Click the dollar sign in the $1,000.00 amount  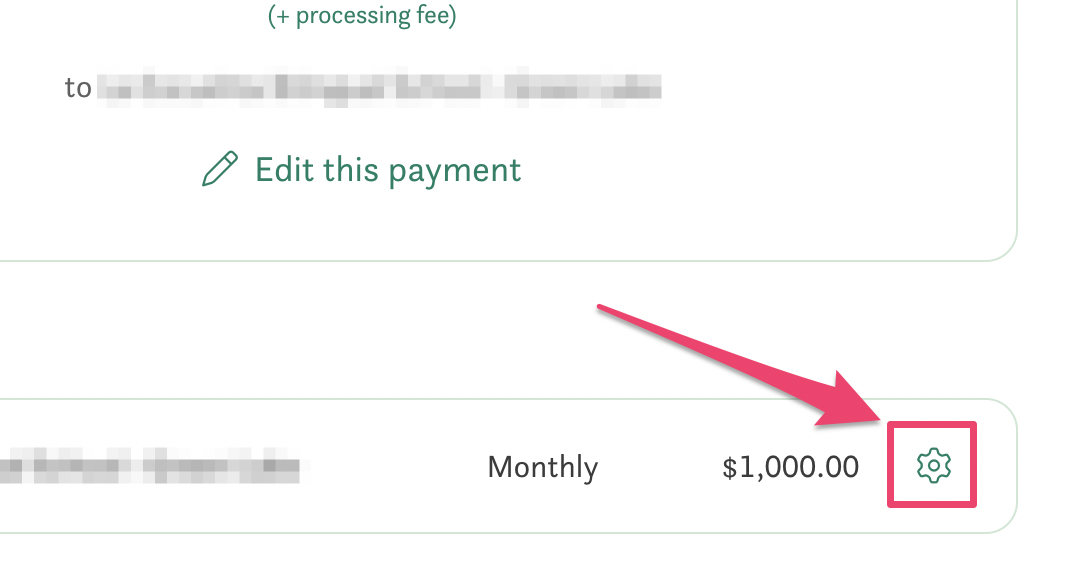pos(729,467)
